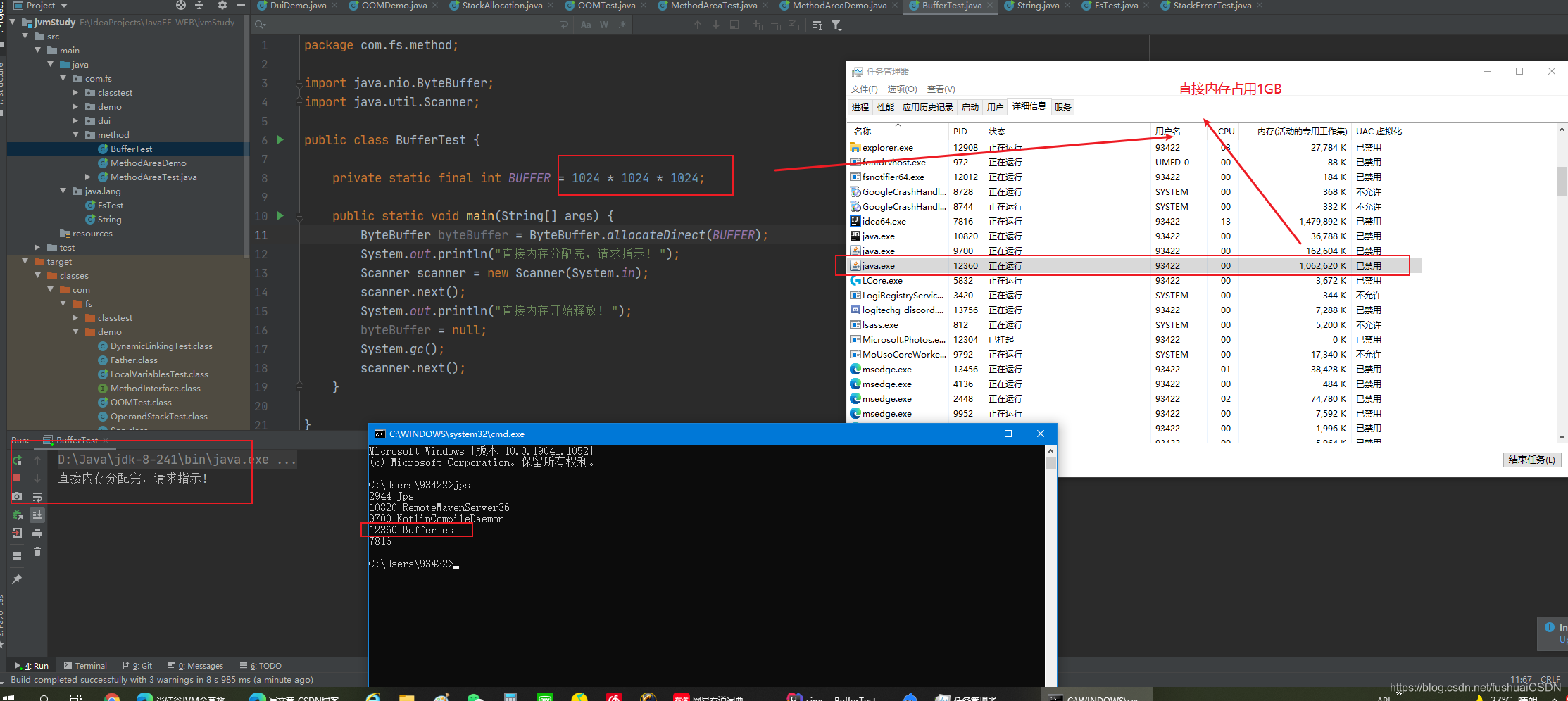Dump threads with the camera icon
Viewport: 1568px width, 701px height.
tap(18, 496)
